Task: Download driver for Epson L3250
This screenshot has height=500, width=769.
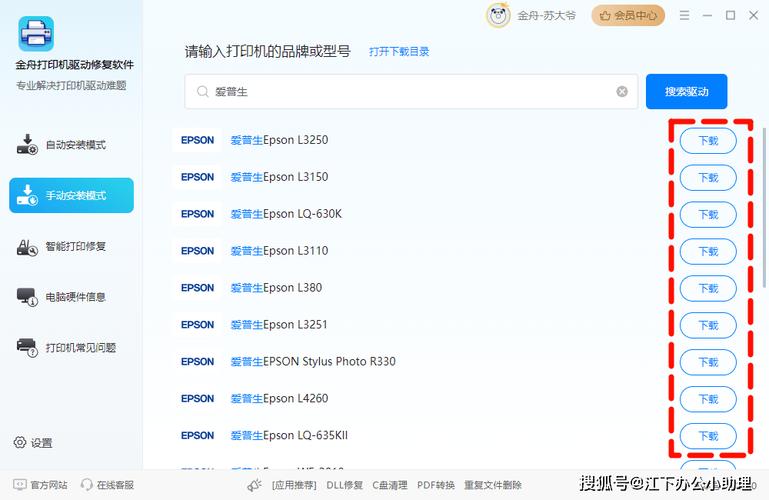Action: click(x=708, y=141)
